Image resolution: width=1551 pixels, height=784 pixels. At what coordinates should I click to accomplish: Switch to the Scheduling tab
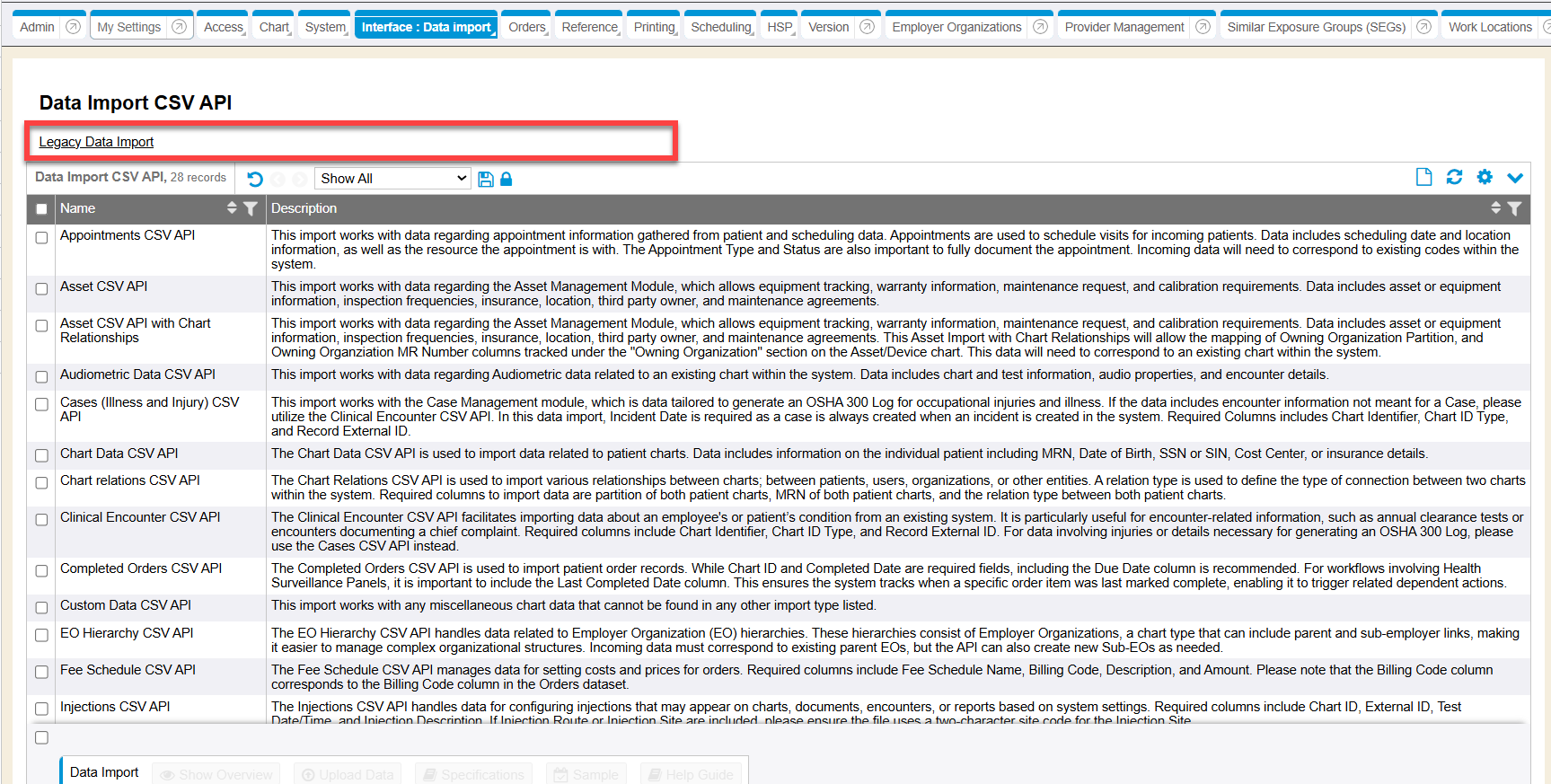coord(721,27)
